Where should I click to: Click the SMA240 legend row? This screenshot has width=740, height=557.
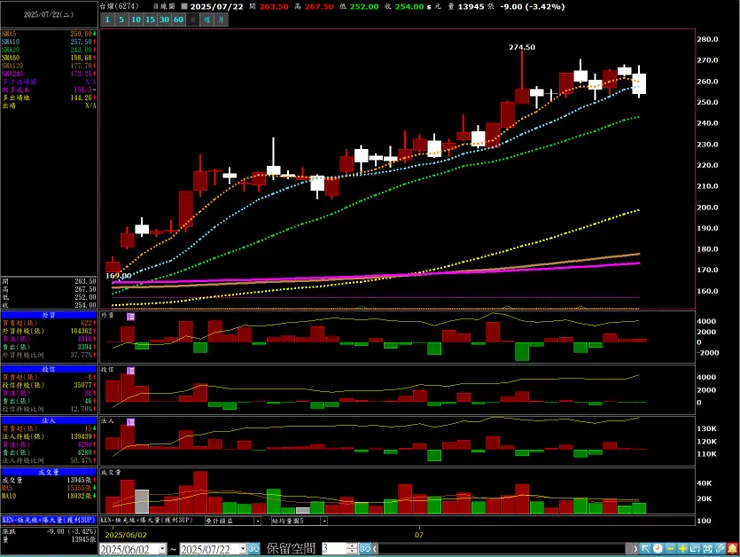pyautogui.click(x=49, y=74)
